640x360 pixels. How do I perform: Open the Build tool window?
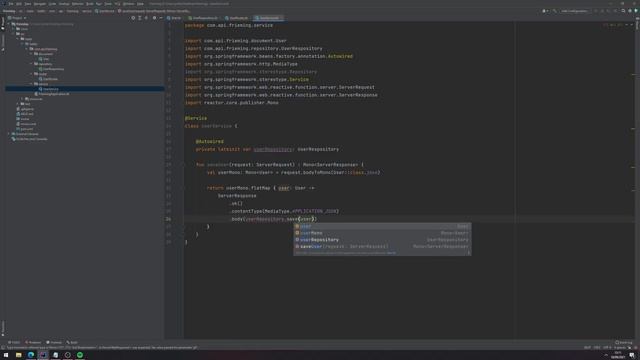click(72, 342)
